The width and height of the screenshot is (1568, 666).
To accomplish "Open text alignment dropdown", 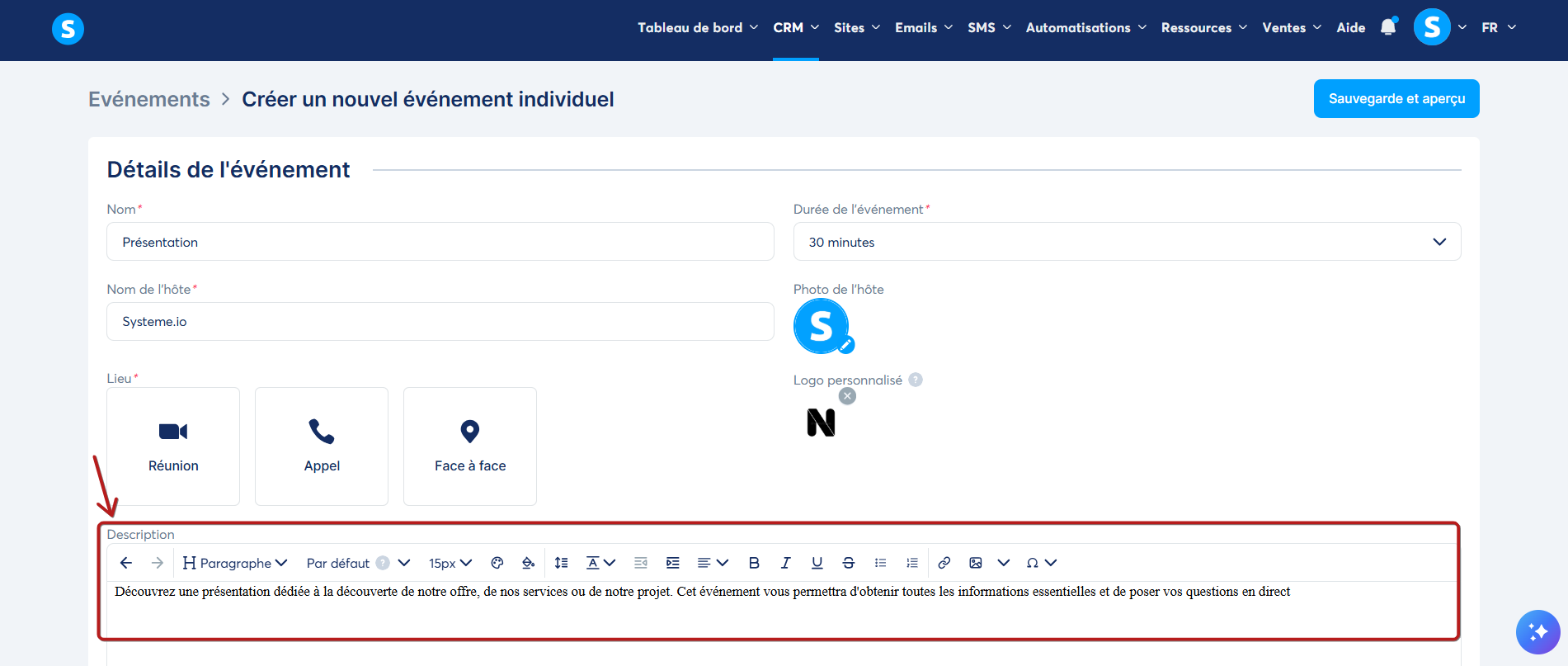I will click(x=713, y=563).
